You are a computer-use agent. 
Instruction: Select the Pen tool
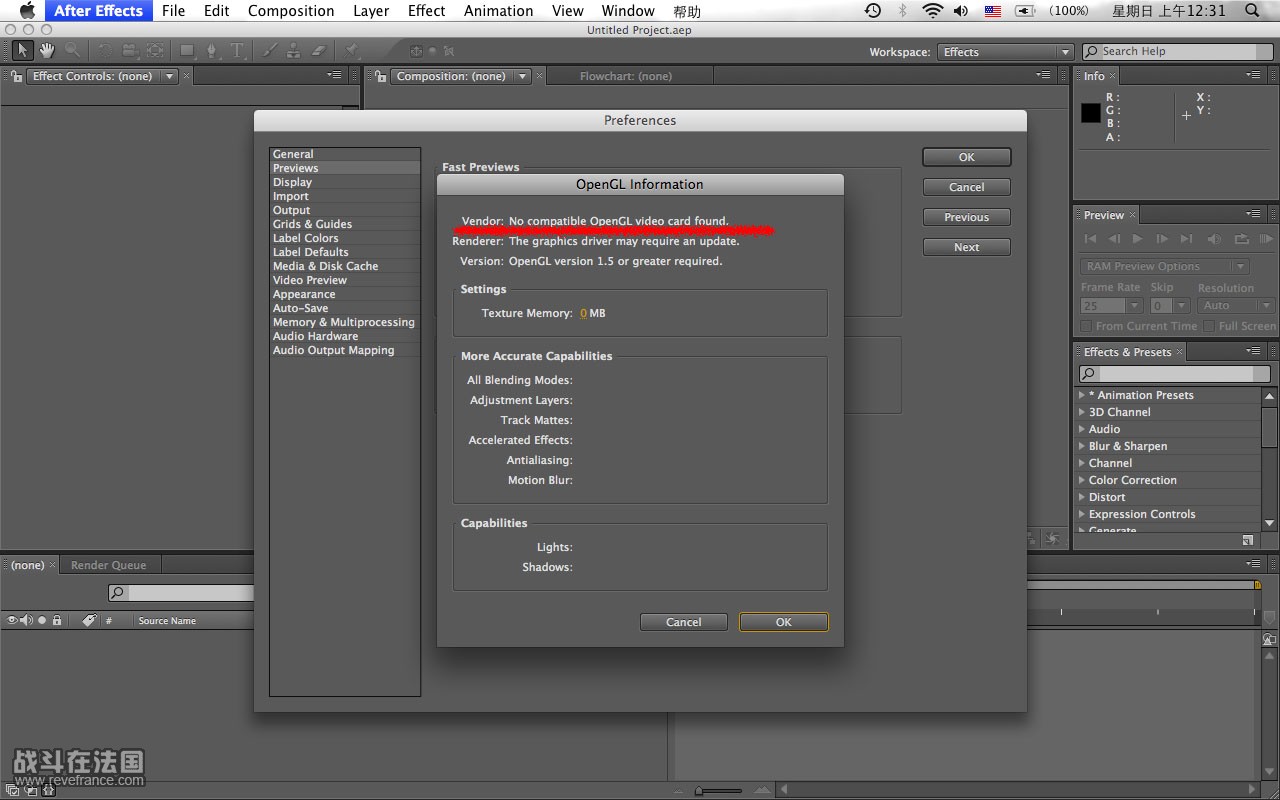coord(212,50)
